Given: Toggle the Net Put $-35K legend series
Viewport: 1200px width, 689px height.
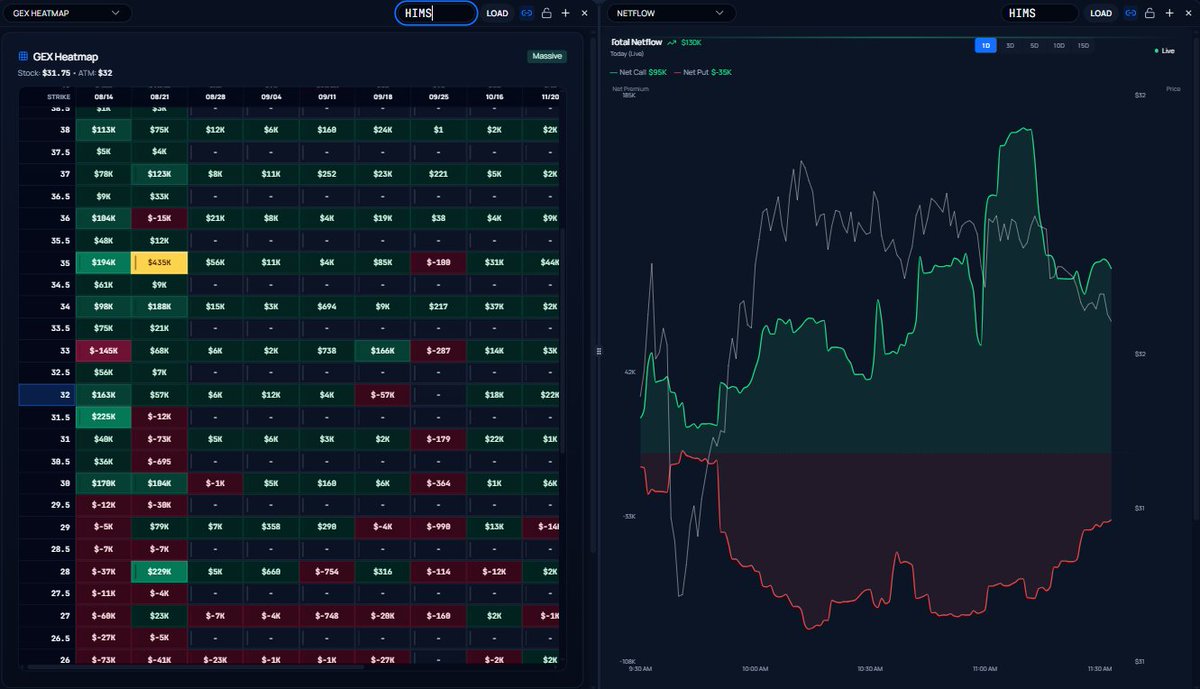Looking at the screenshot, I should click(x=703, y=72).
